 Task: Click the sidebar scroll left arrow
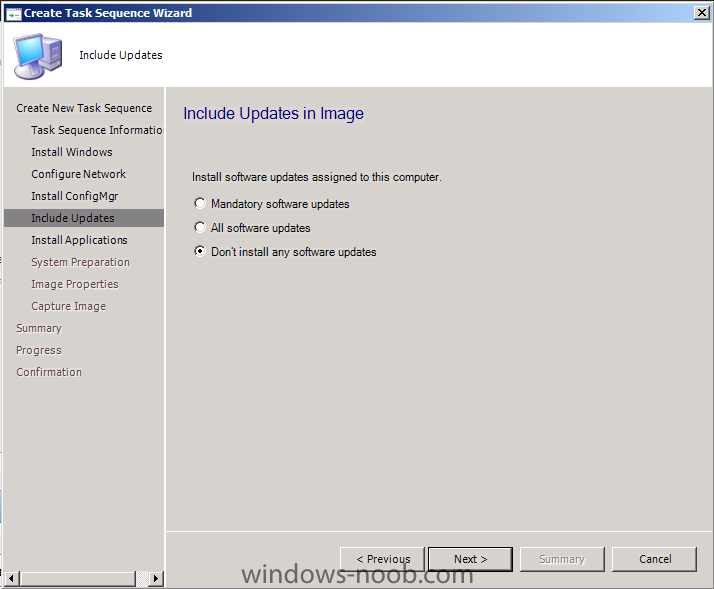pyautogui.click(x=11, y=579)
